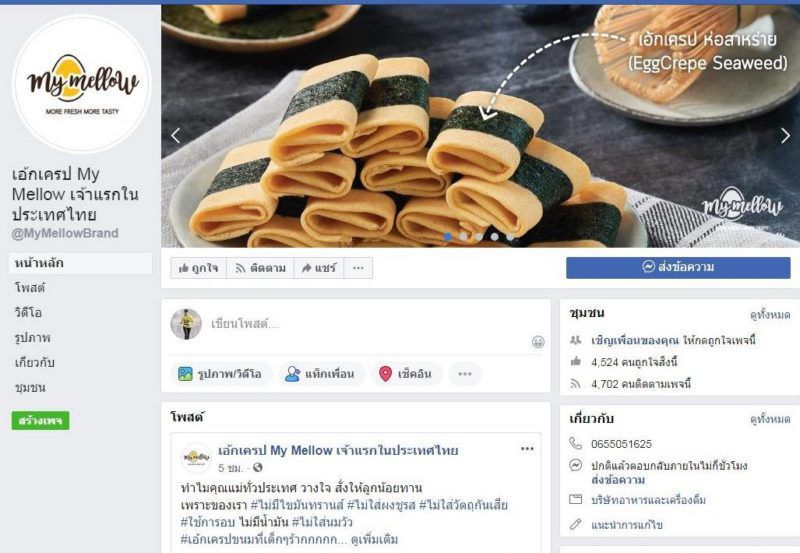Open the emoji picker in post composer
Image resolution: width=800 pixels, height=553 pixels.
click(x=538, y=342)
